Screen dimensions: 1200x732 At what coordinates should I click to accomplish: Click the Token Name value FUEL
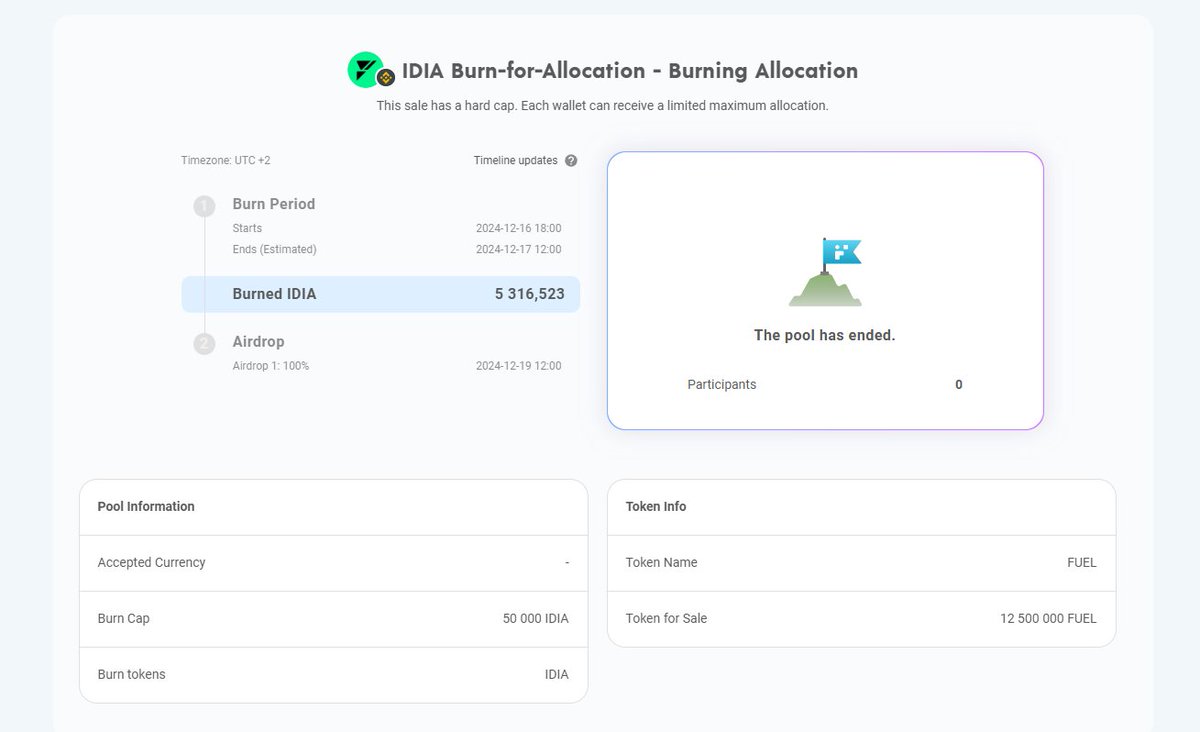1082,562
